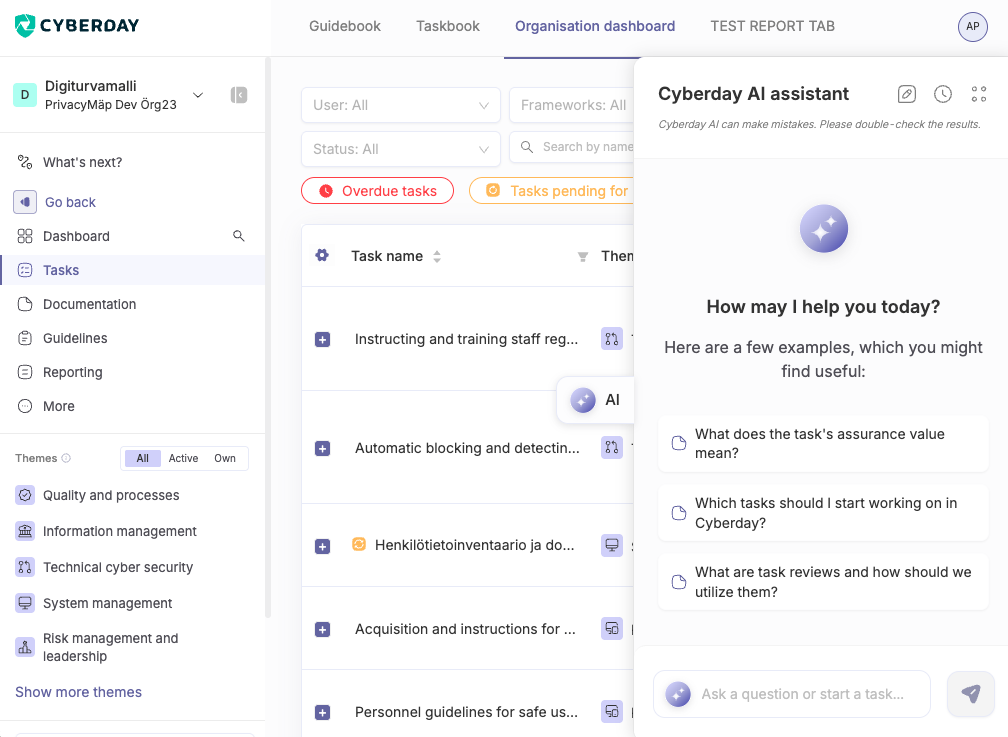Open the Acquisition and instructions for task name
Viewport: 1008px width, 737px height.
pos(465,629)
